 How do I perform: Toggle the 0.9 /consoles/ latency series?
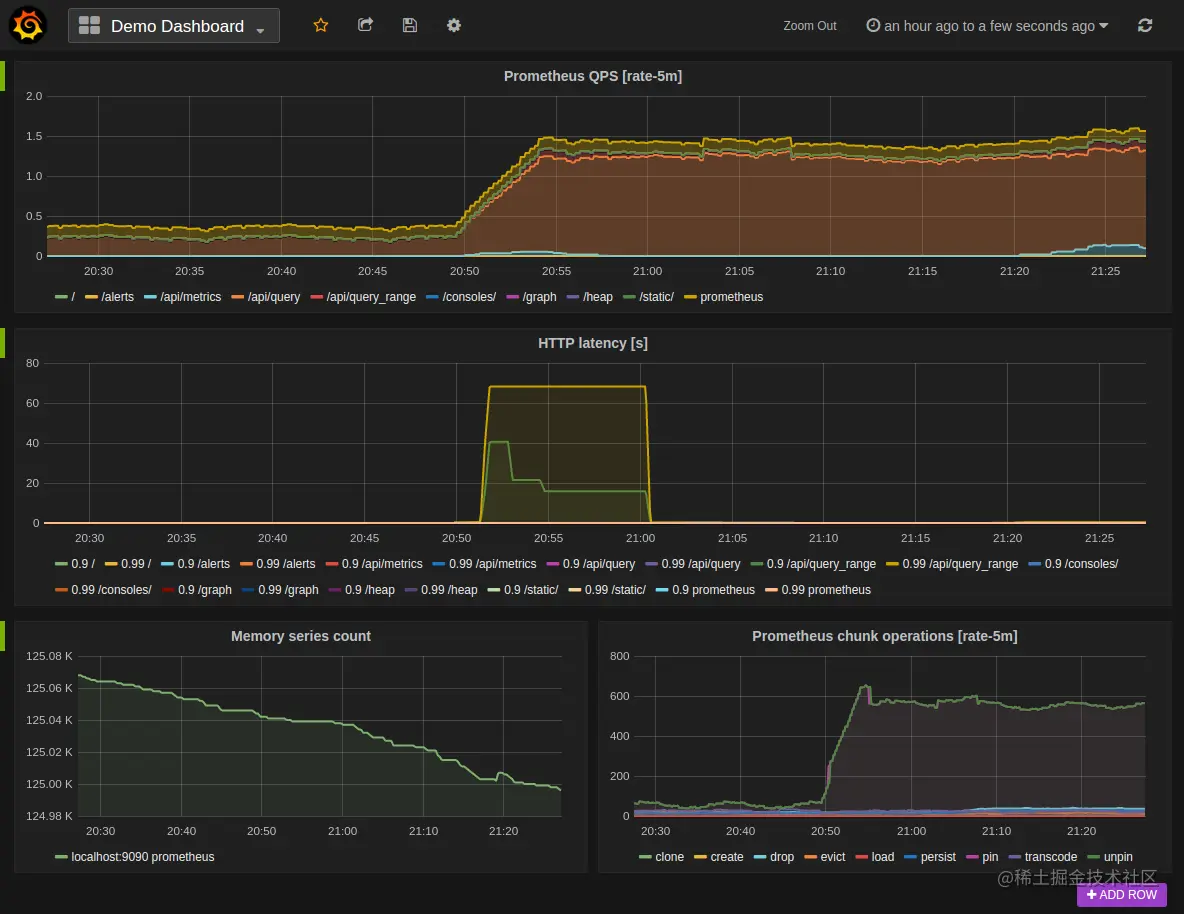click(x=1081, y=564)
